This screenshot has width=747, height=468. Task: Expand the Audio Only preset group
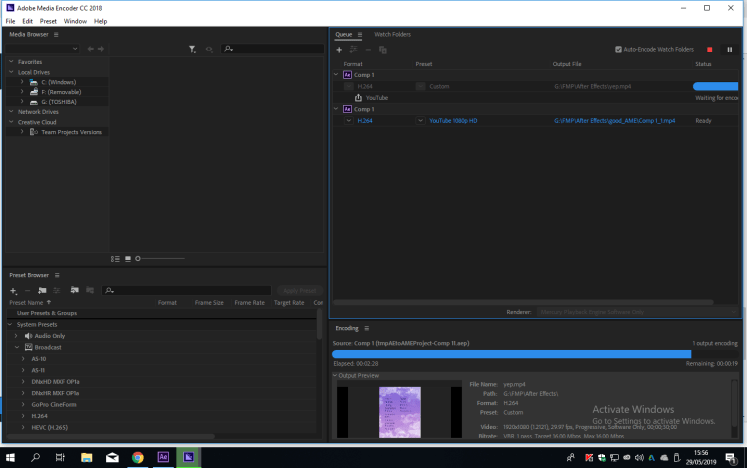point(16,336)
